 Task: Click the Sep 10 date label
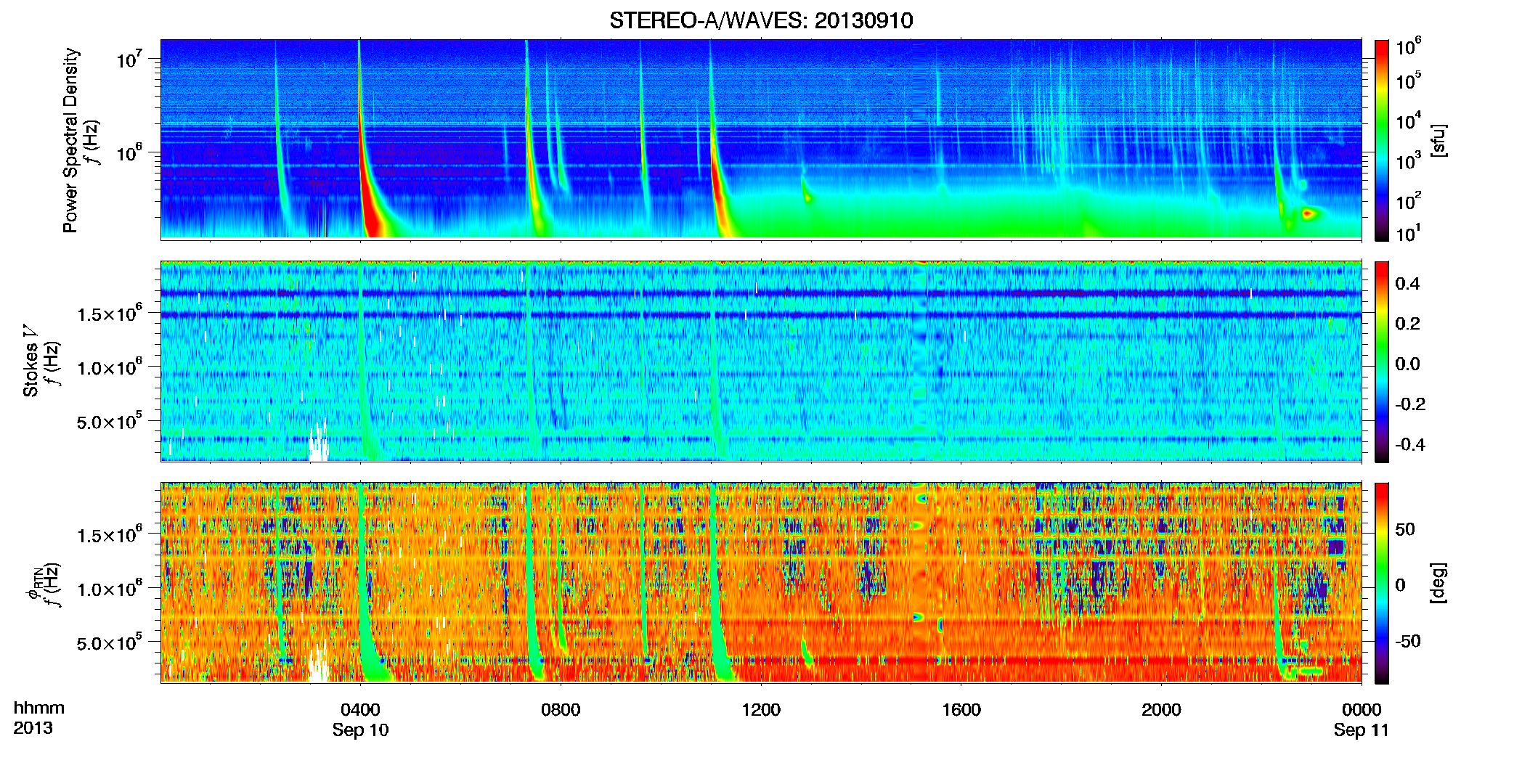[x=360, y=730]
